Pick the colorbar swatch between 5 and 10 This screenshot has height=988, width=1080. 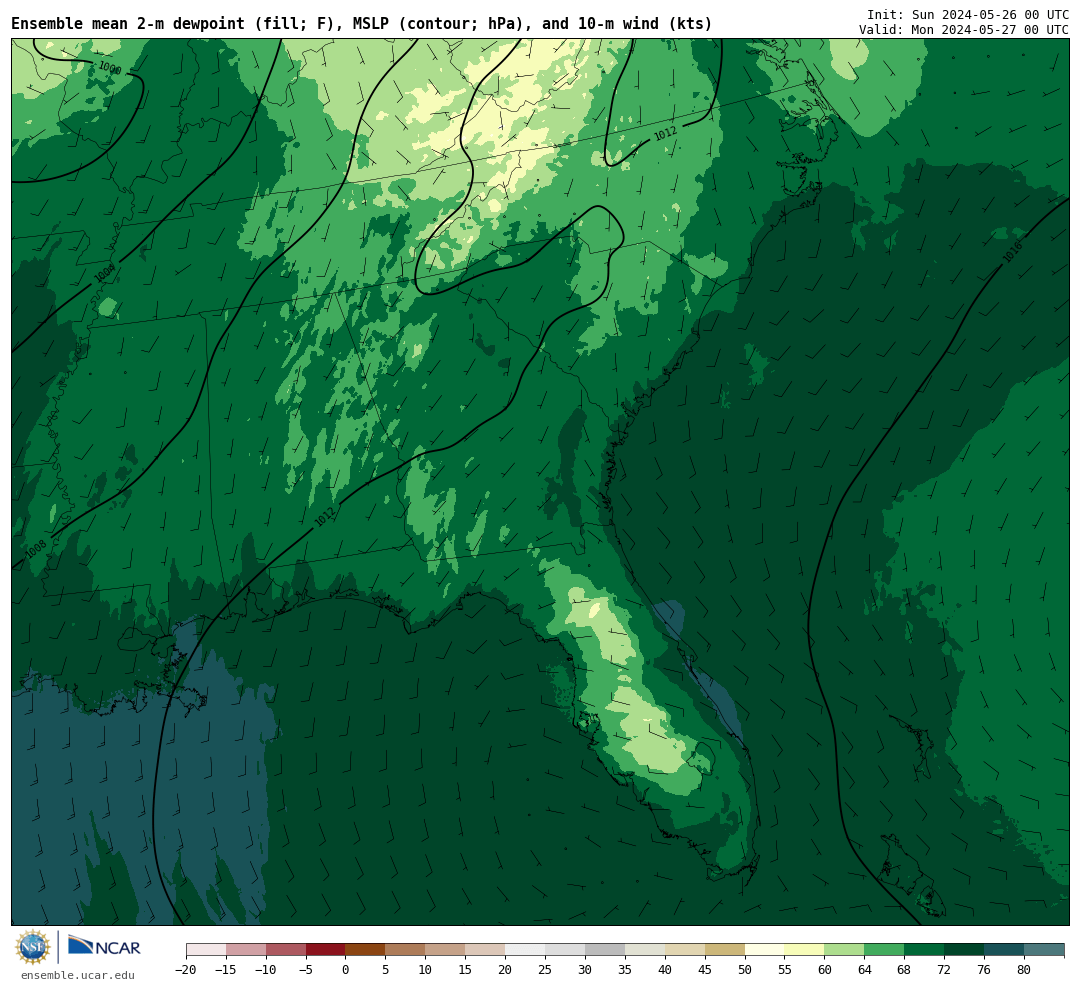pos(406,949)
